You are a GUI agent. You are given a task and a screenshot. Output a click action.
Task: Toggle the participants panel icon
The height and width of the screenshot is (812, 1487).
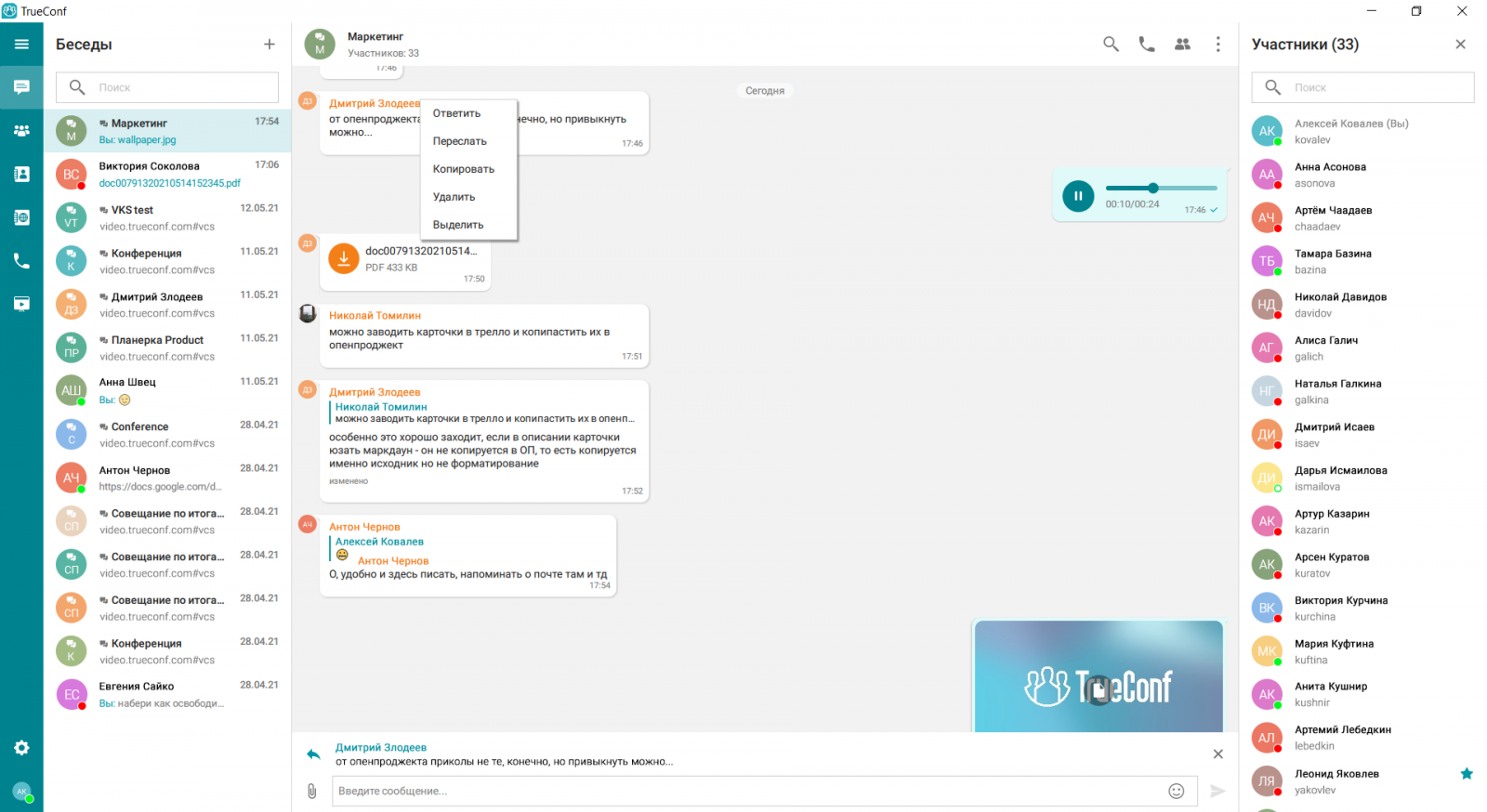pyautogui.click(x=1182, y=44)
